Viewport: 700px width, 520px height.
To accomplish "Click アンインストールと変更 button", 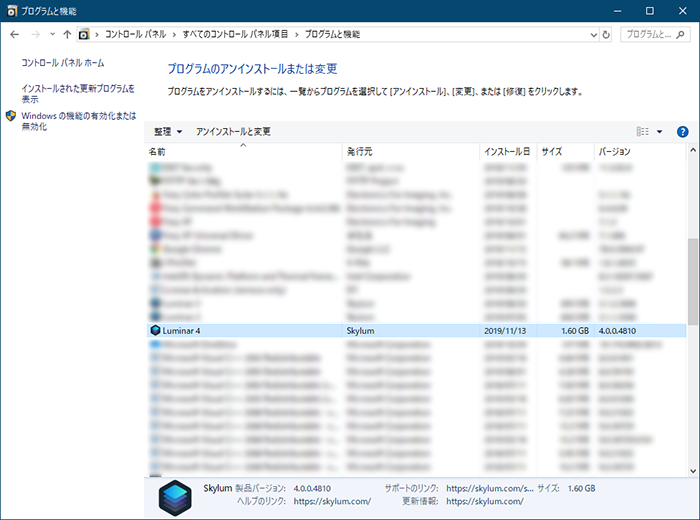I will point(233,132).
